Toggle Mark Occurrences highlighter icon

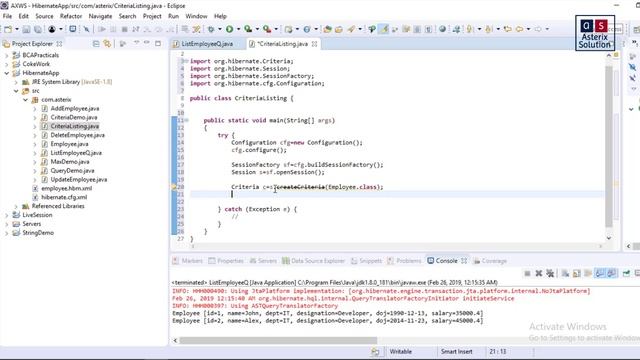[x=384, y=29]
